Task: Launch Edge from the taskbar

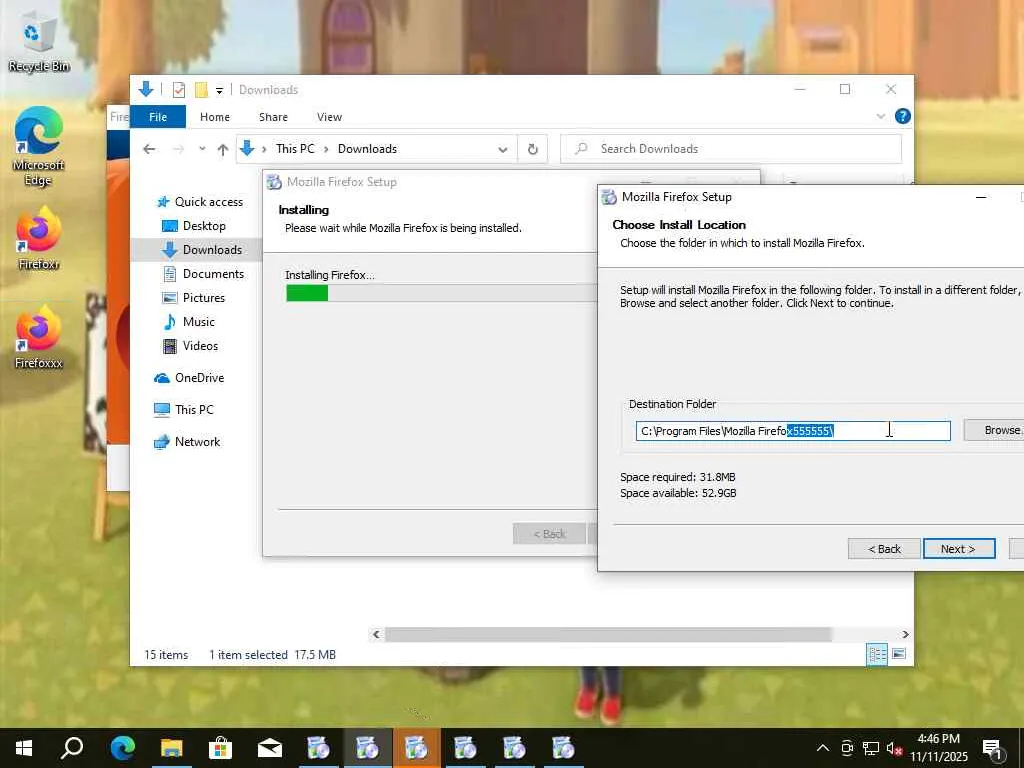Action: click(122, 748)
